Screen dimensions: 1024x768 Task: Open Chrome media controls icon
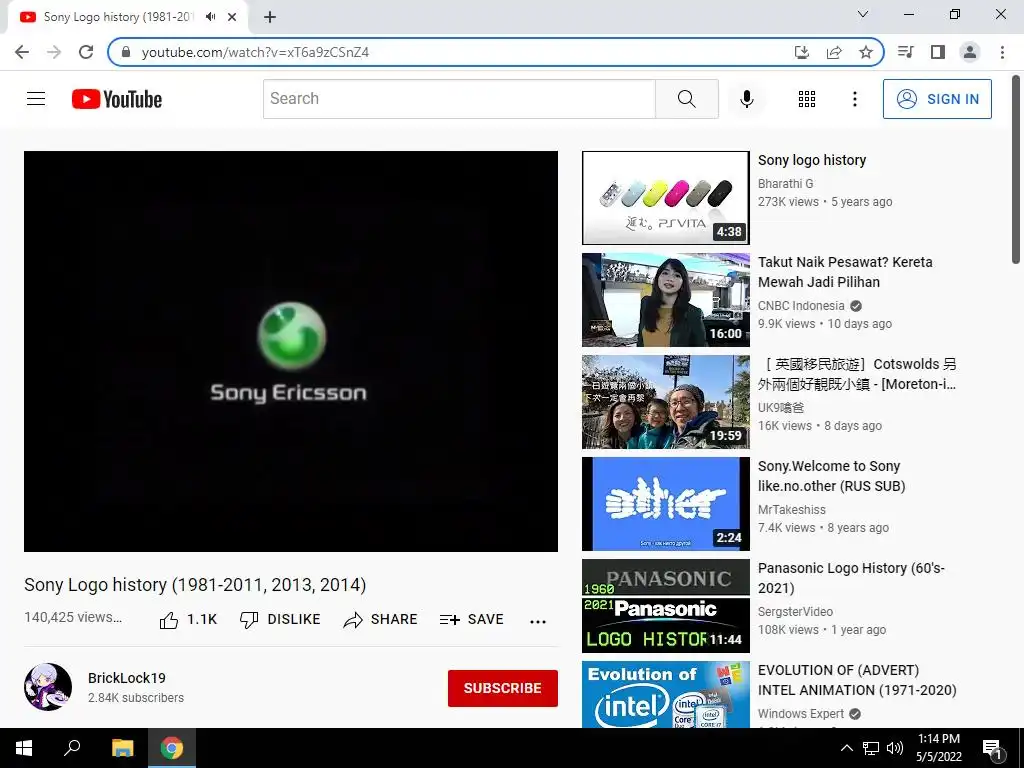click(905, 52)
